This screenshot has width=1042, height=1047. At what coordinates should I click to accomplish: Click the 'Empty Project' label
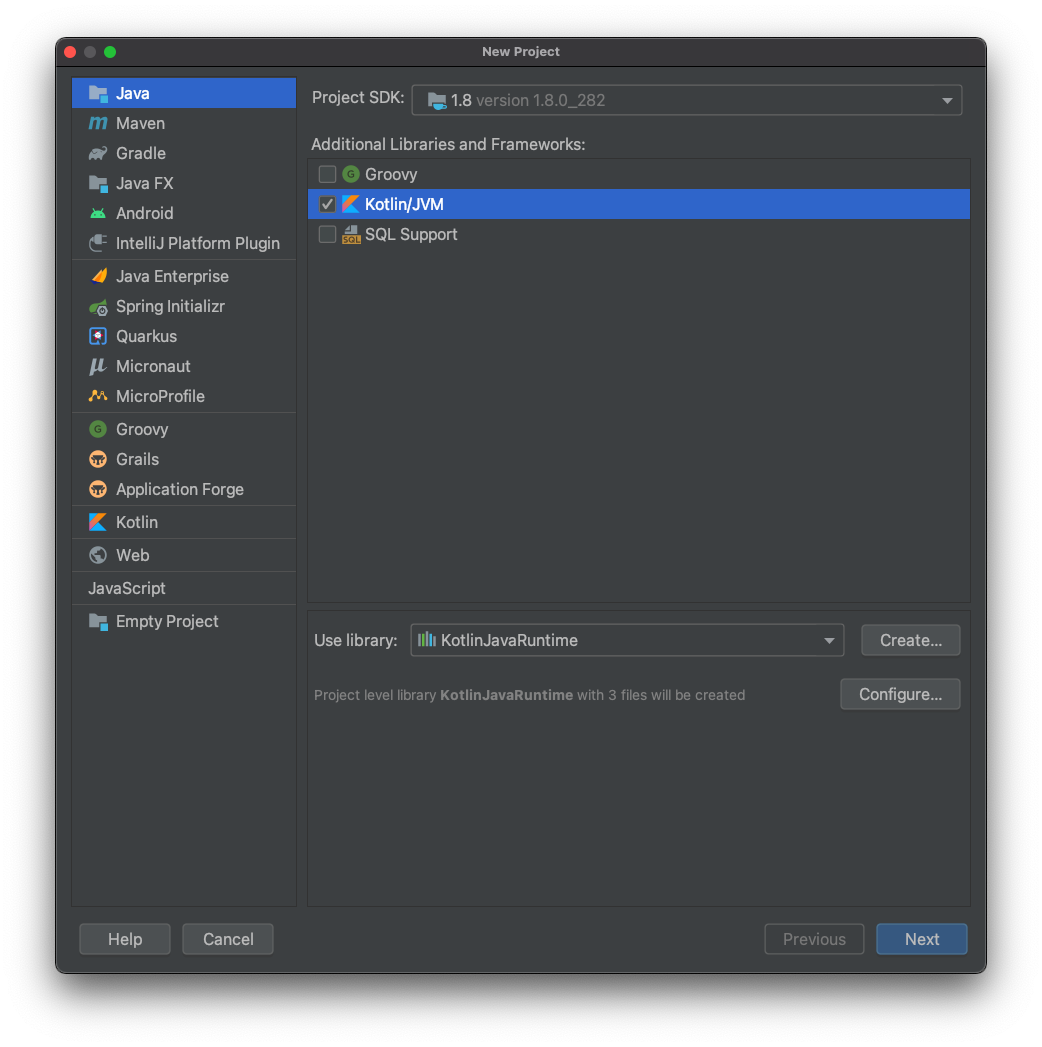point(167,622)
